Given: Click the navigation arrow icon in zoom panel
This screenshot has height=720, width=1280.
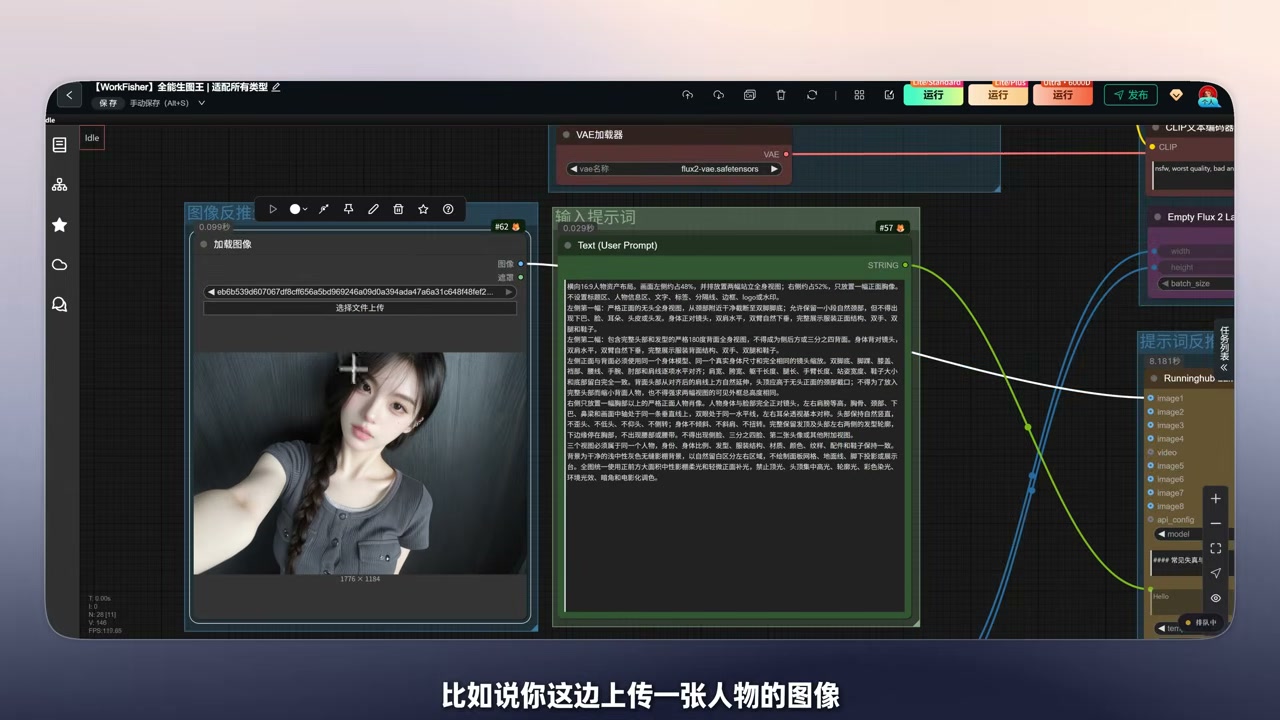Looking at the screenshot, I should [1215, 573].
